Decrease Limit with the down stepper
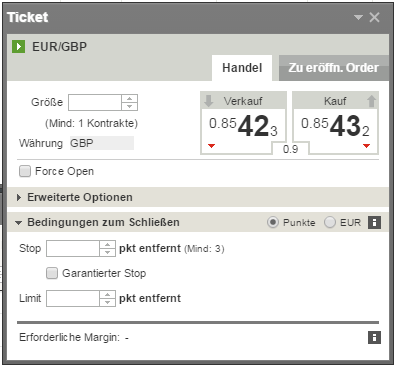394x365 pixels. pyautogui.click(x=107, y=302)
